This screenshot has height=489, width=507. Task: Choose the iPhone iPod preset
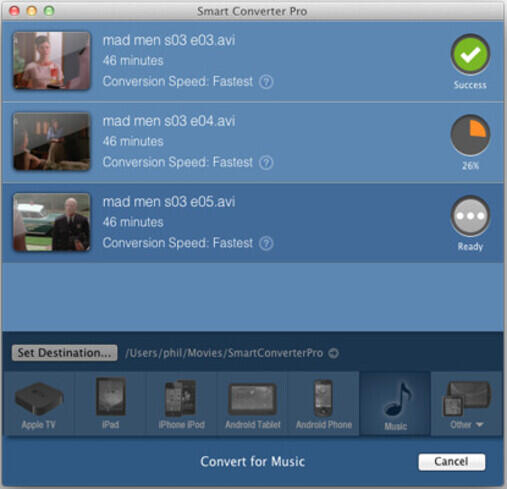pyautogui.click(x=181, y=404)
